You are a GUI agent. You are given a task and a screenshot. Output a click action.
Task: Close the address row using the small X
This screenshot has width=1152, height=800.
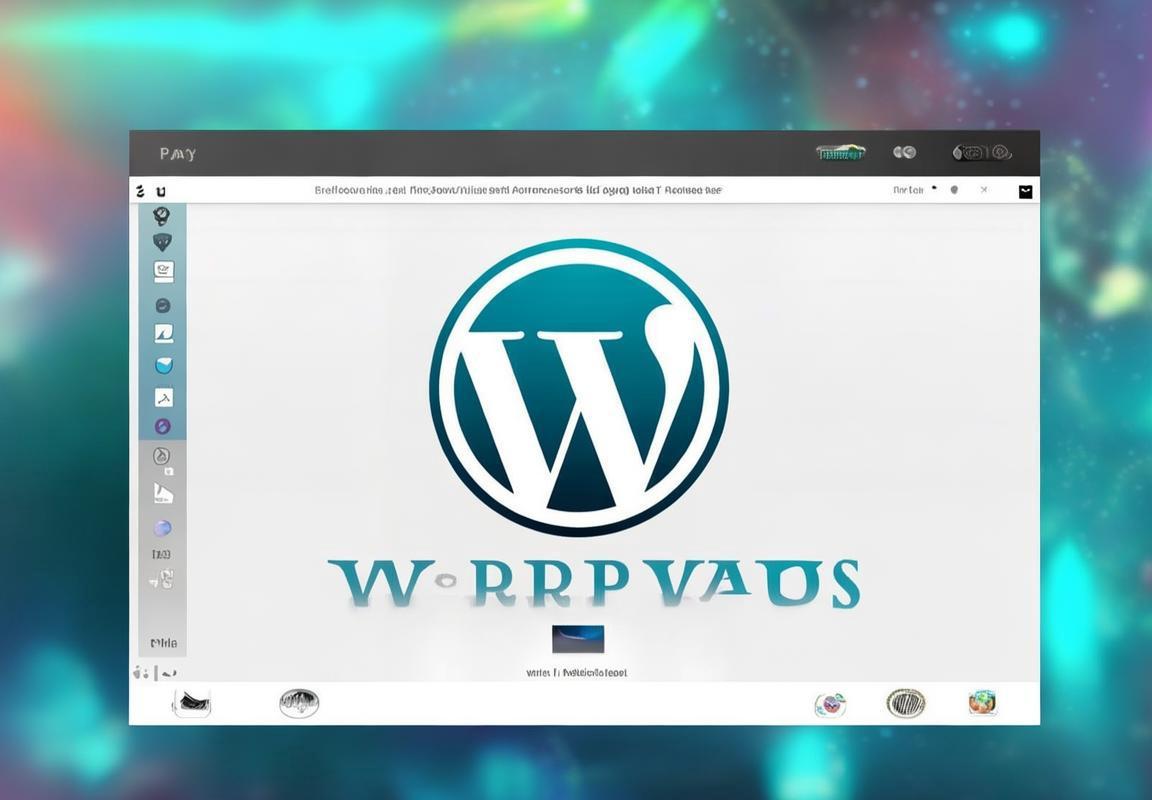point(984,190)
